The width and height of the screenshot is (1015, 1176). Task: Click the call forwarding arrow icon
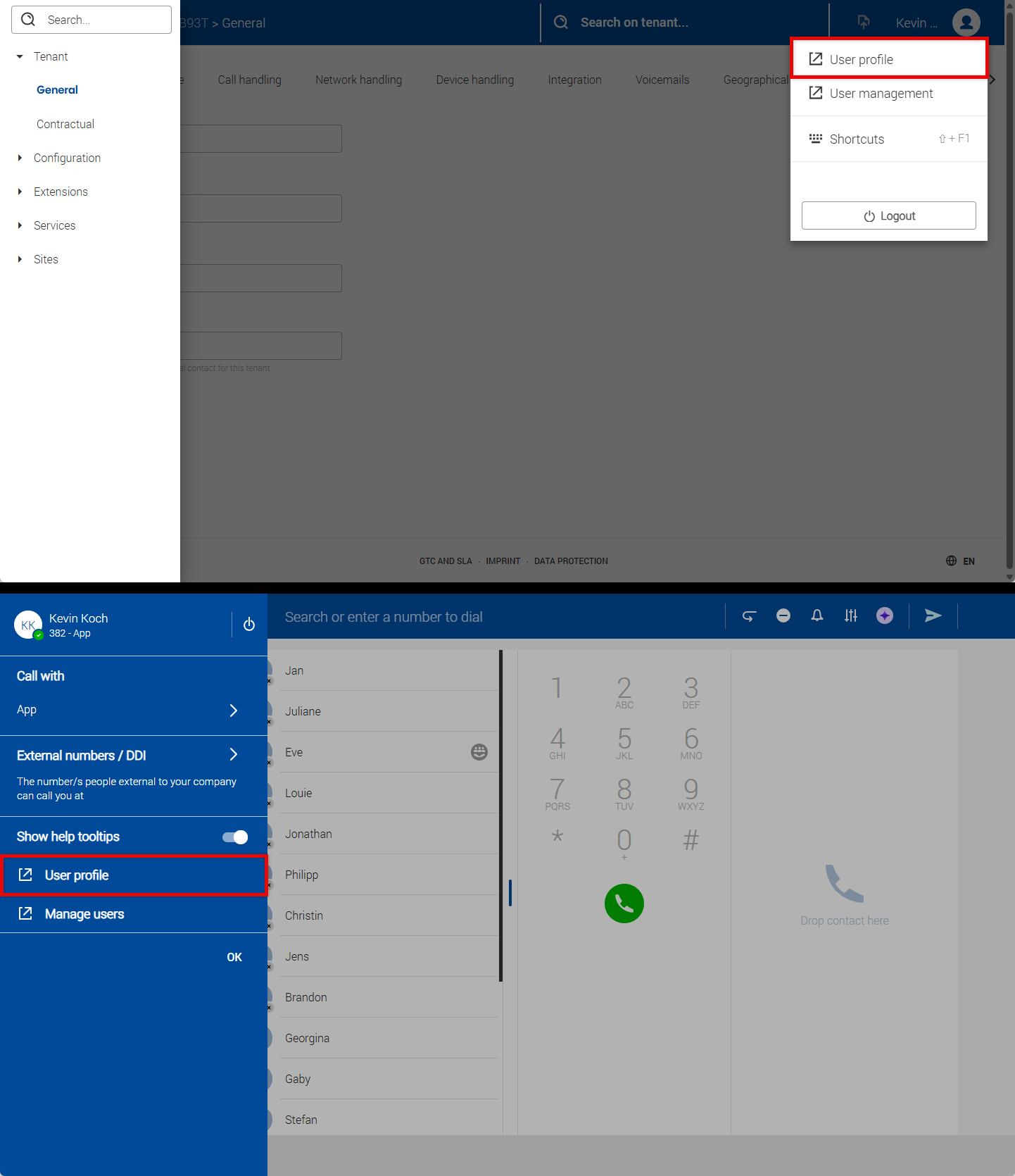[749, 616]
